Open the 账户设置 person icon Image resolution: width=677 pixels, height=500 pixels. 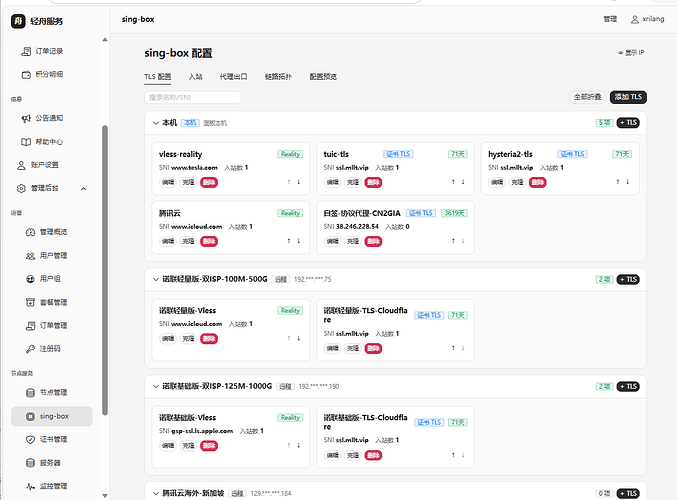21,165
